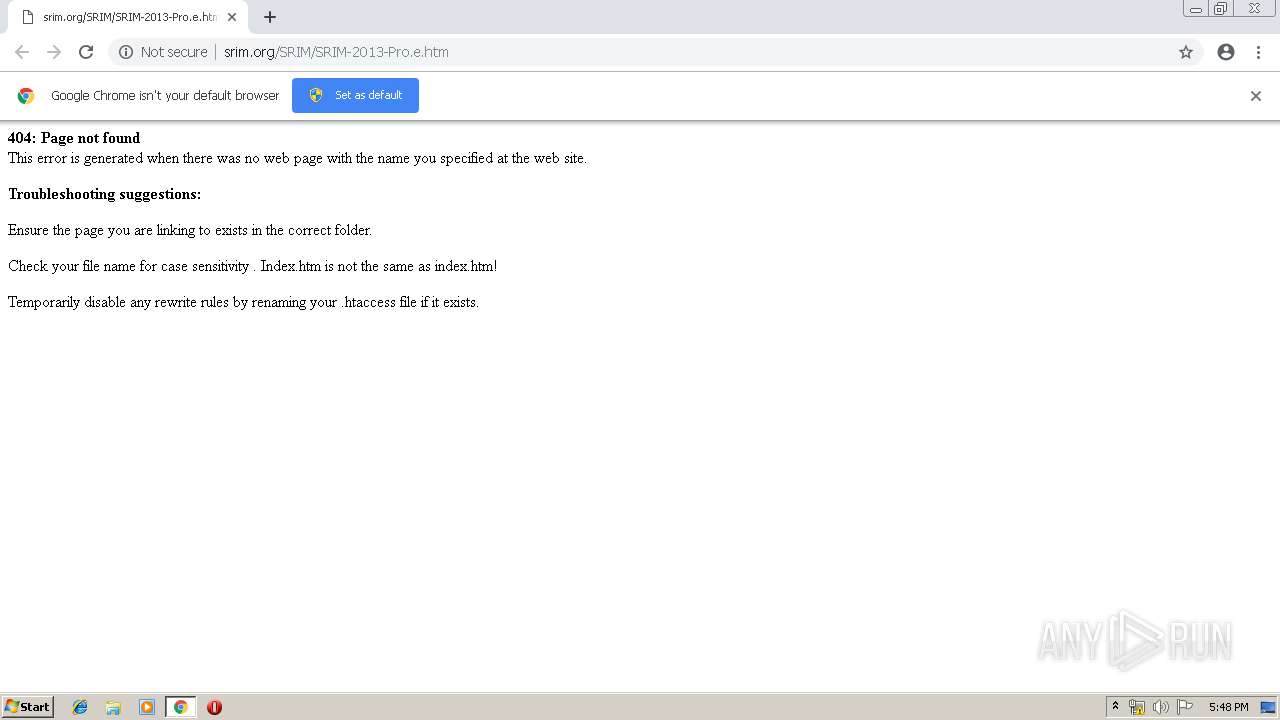The image size is (1280, 720).
Task: Dismiss the default browser notification bar
Action: point(1256,96)
